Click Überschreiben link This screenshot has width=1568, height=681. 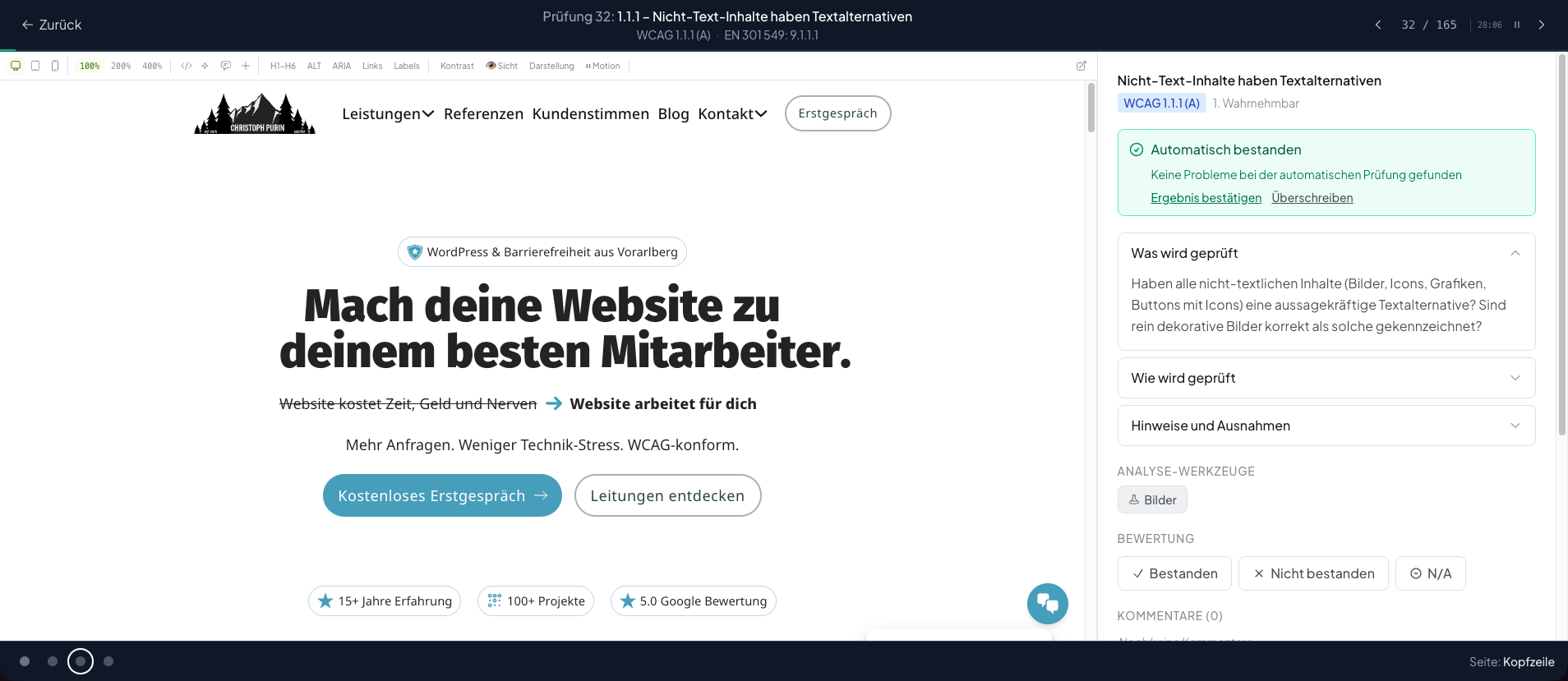click(x=1312, y=198)
